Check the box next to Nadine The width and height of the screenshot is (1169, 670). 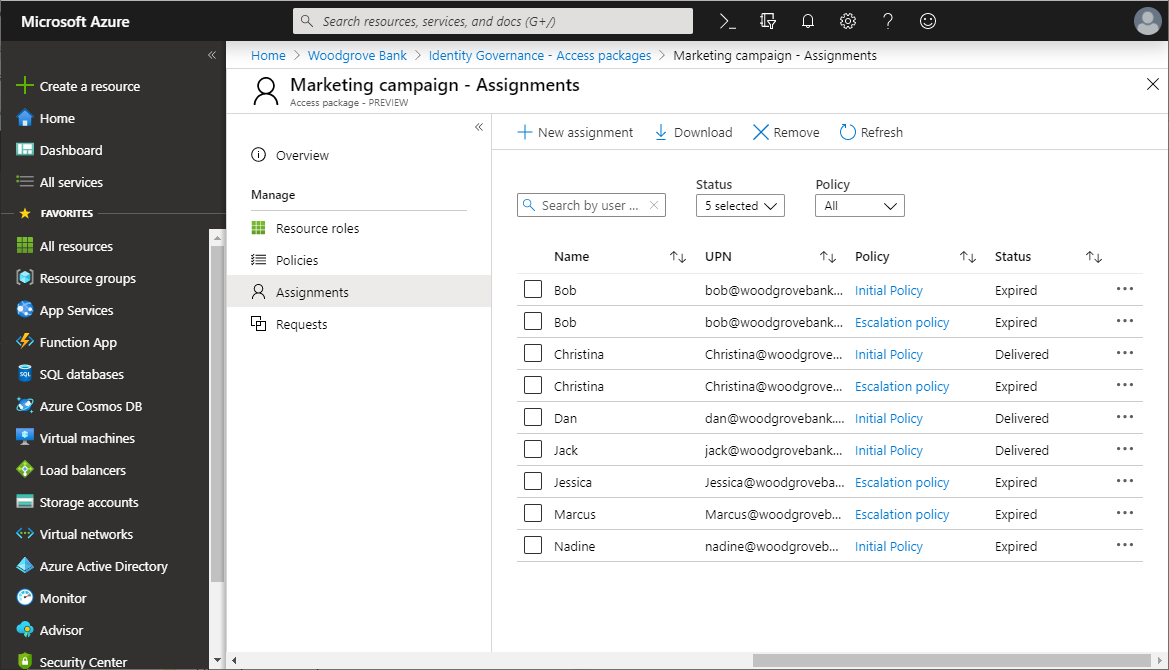(533, 546)
